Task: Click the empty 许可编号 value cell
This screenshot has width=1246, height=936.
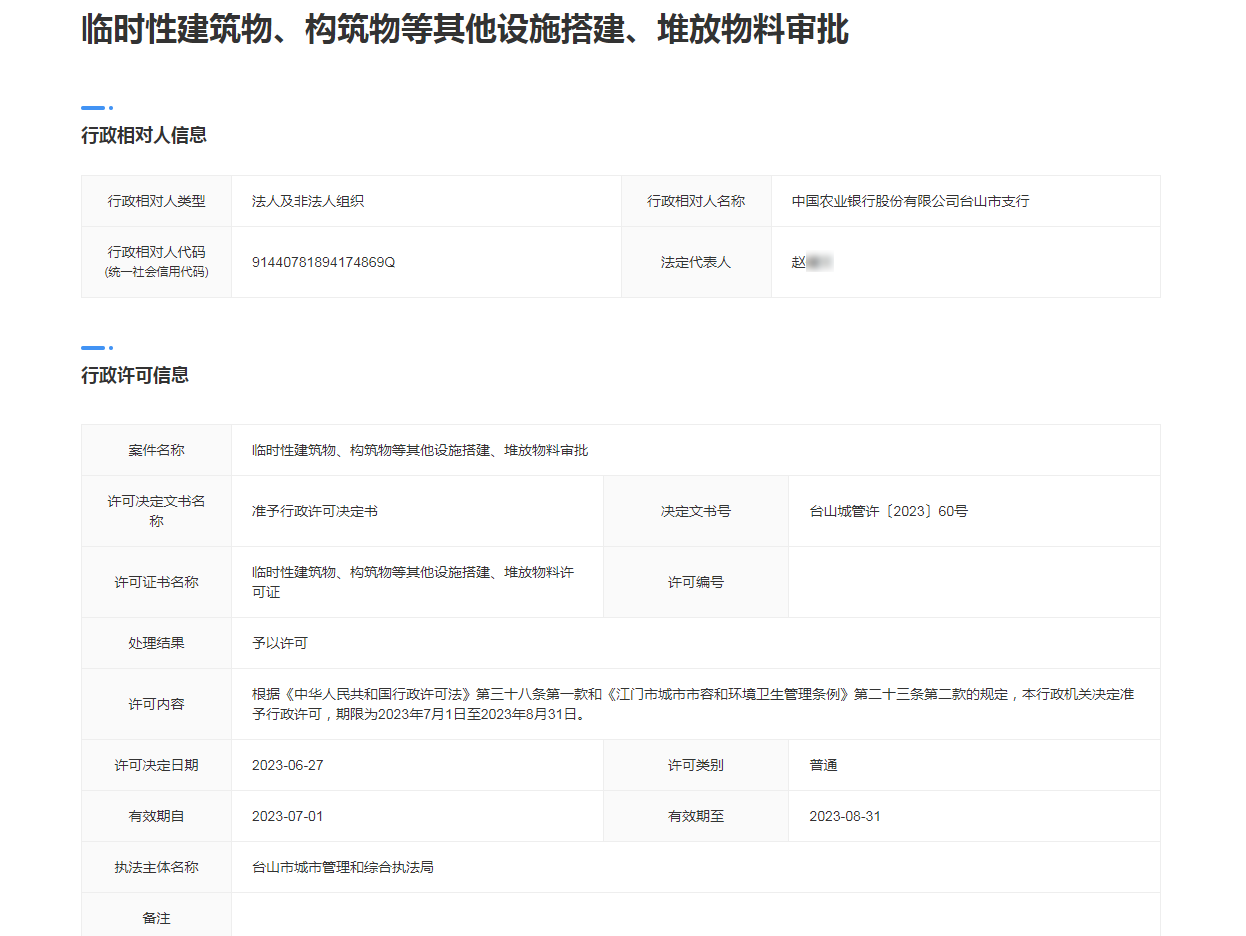Action: point(973,582)
